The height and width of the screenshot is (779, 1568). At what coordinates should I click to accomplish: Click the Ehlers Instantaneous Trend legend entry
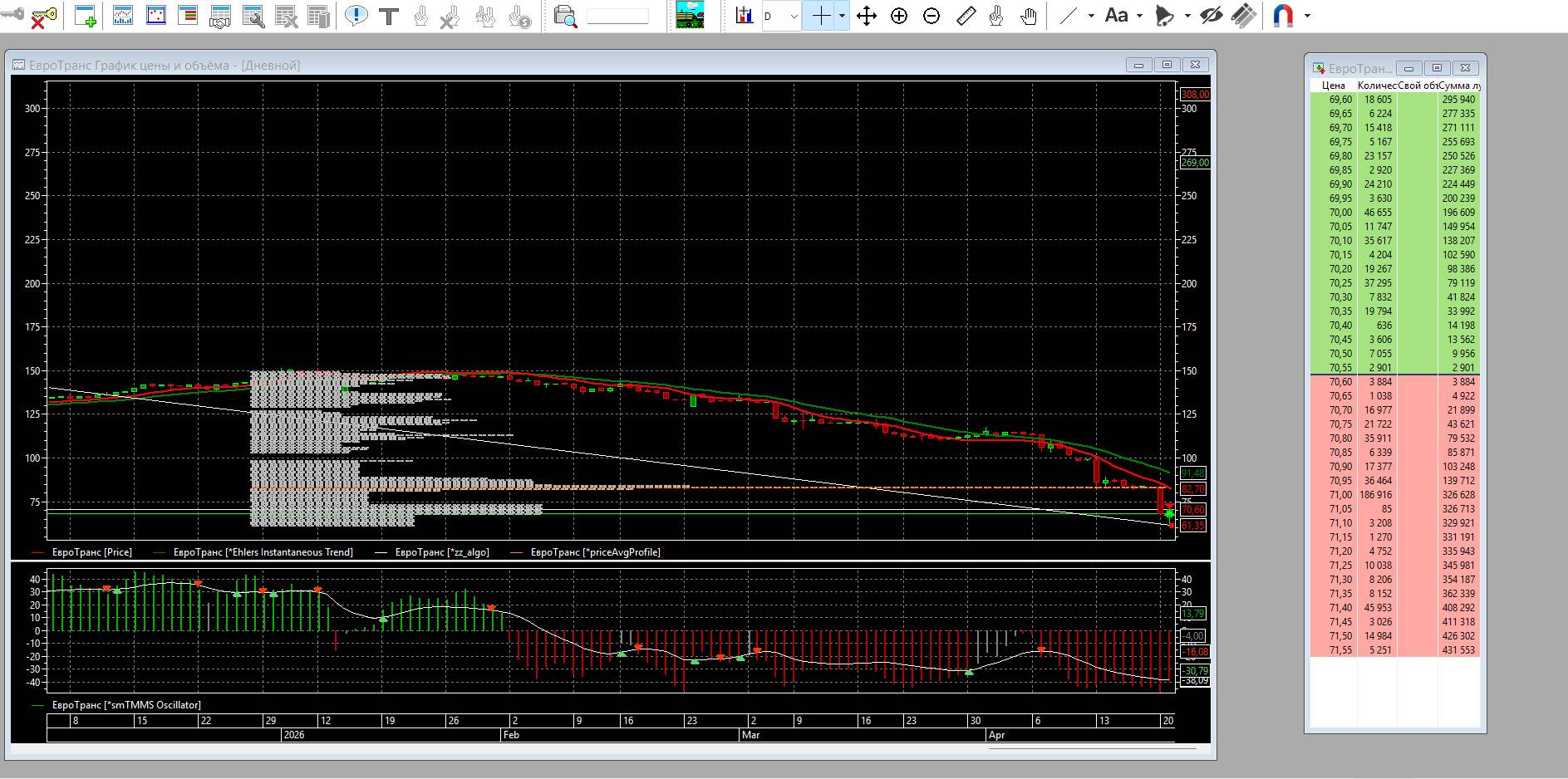point(253,552)
